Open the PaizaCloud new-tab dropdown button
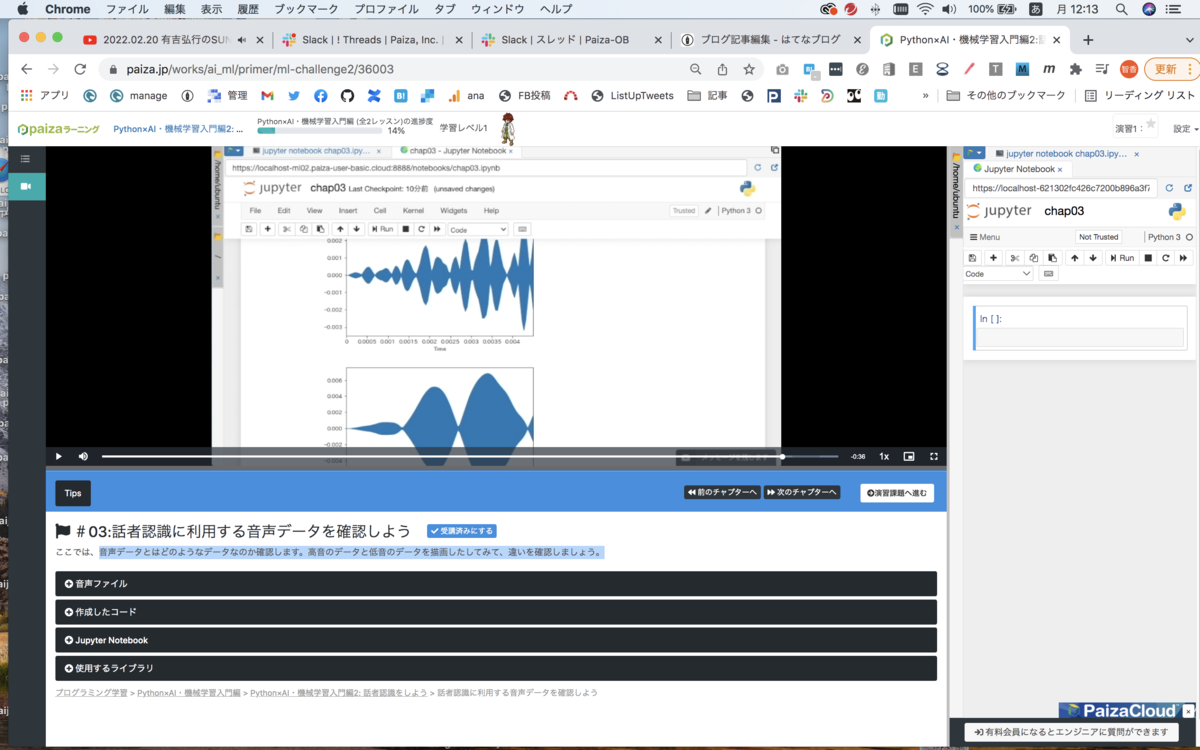Image resolution: width=1200 pixels, height=750 pixels. 974,153
